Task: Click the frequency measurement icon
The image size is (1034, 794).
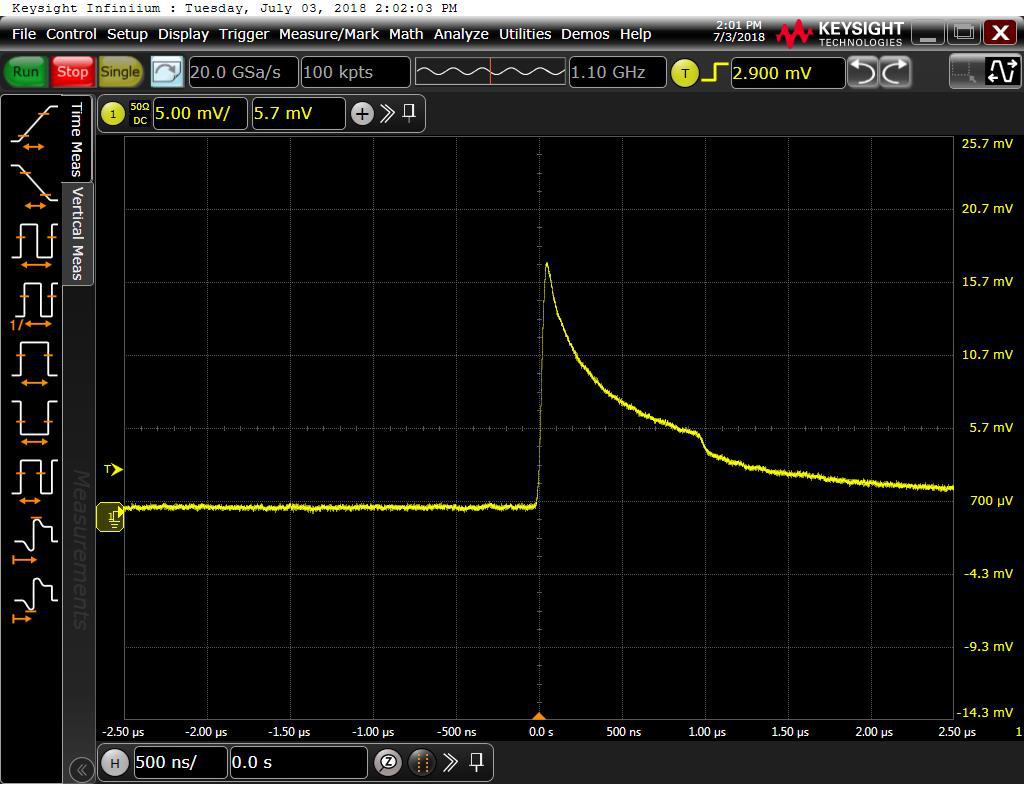Action: pos(34,301)
